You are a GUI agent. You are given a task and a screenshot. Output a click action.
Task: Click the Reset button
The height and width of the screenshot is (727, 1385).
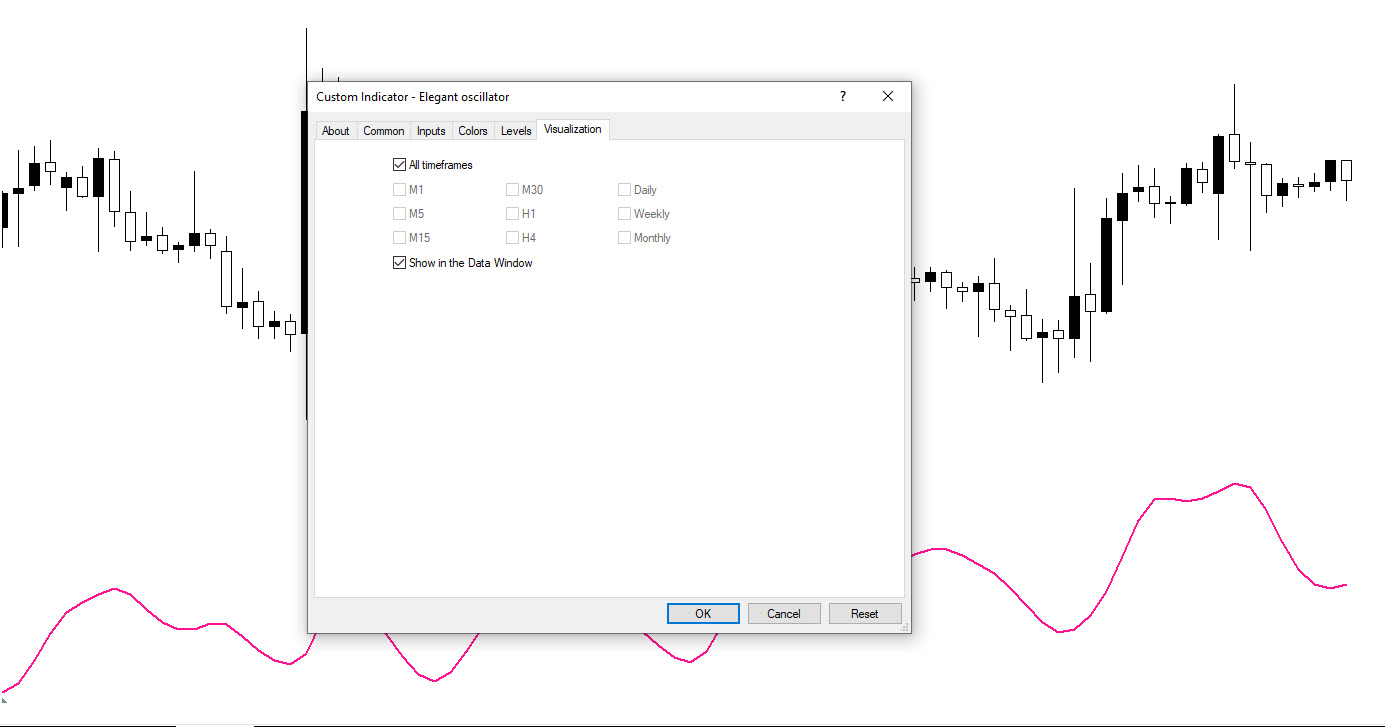coord(864,614)
